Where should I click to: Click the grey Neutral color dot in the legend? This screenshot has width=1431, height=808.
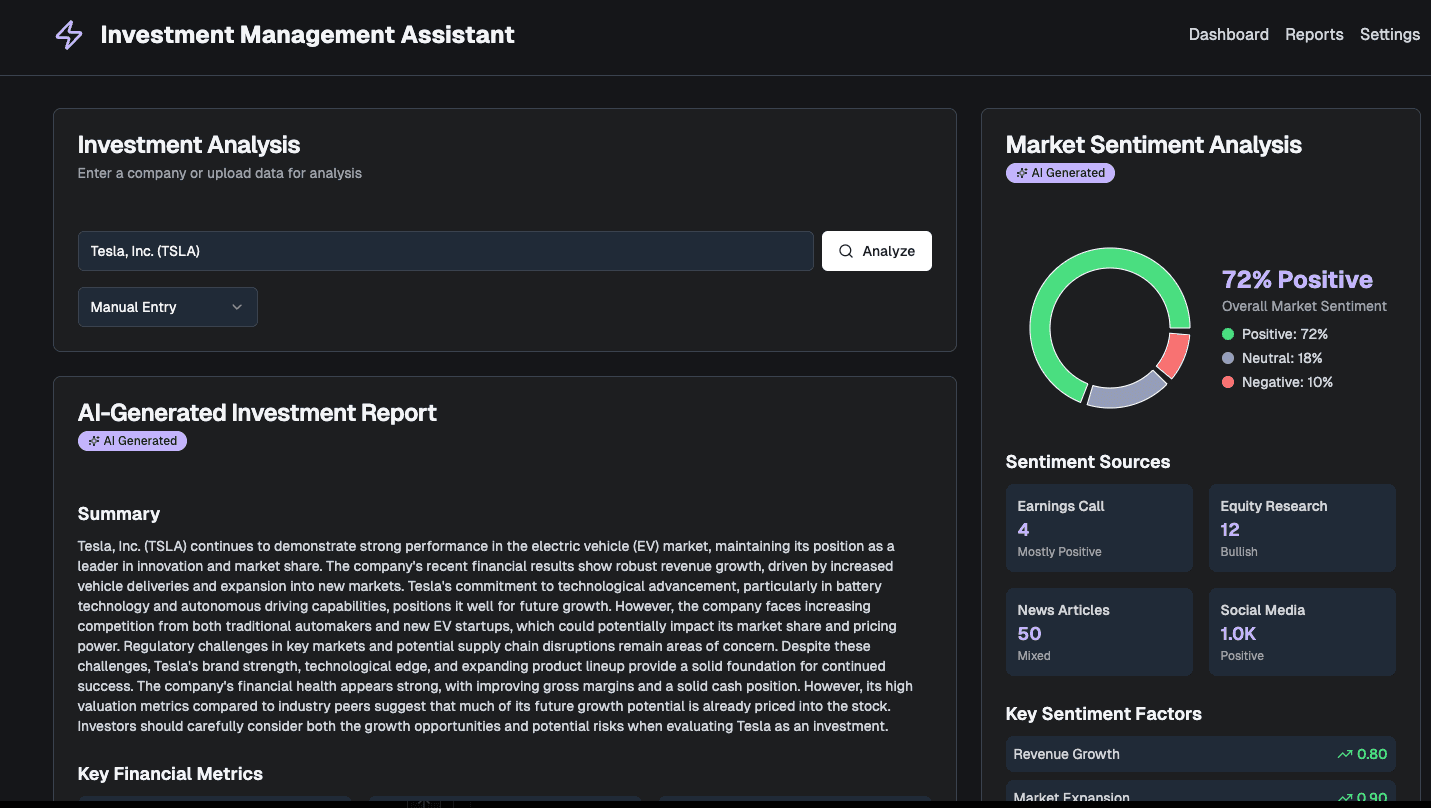[x=1226, y=358]
